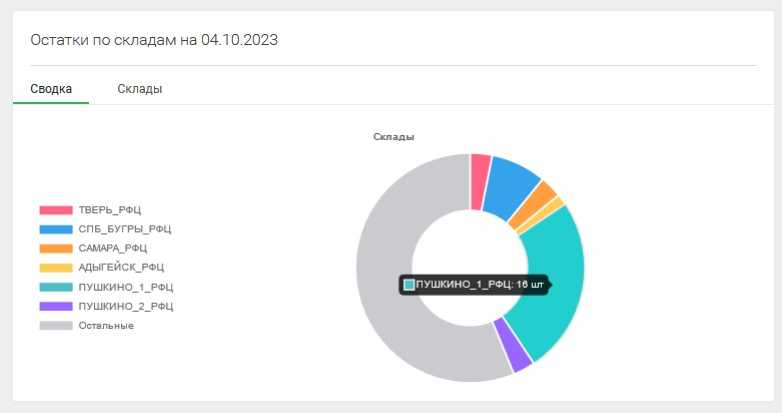The image size is (782, 413).
Task: Click the red ТВЕРЬ_РФЦ legend swatch
Action: pyautogui.click(x=56, y=210)
